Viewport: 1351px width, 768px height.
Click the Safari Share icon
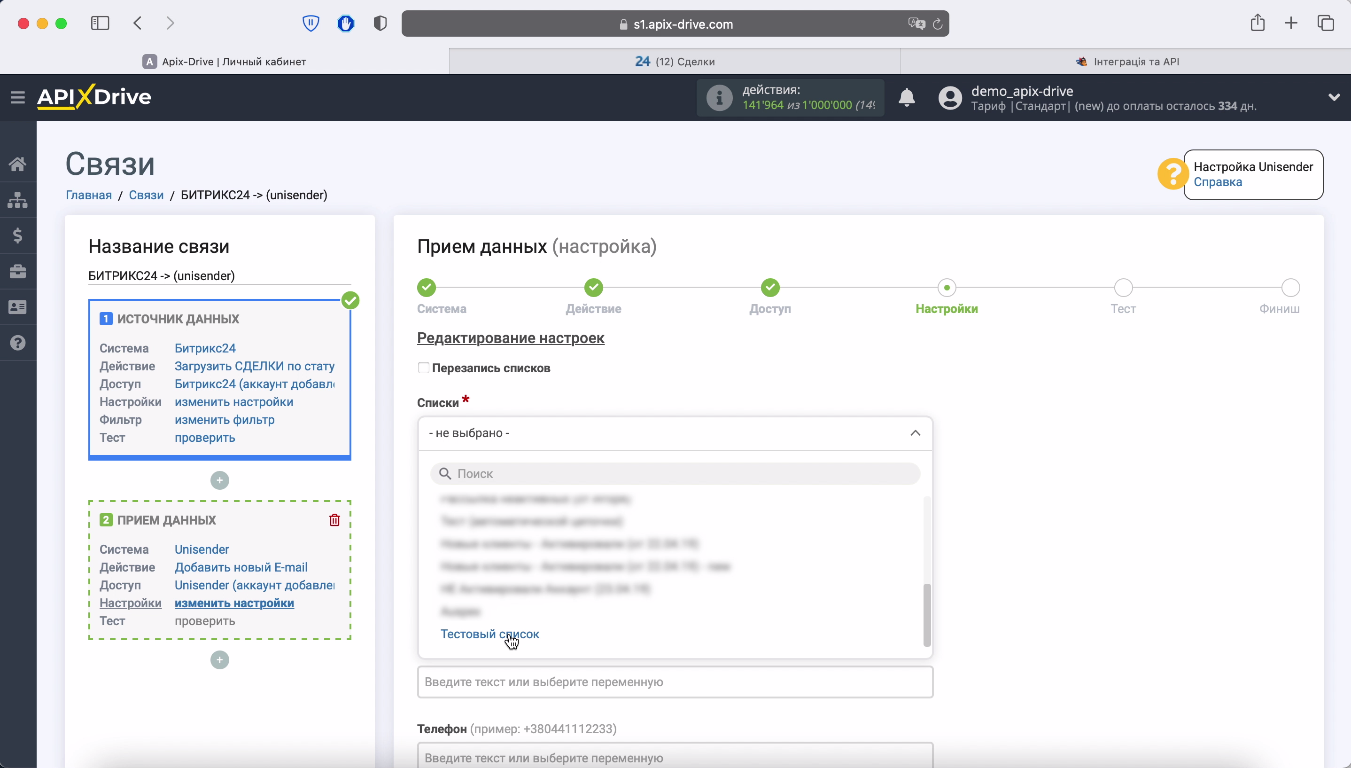click(1258, 23)
